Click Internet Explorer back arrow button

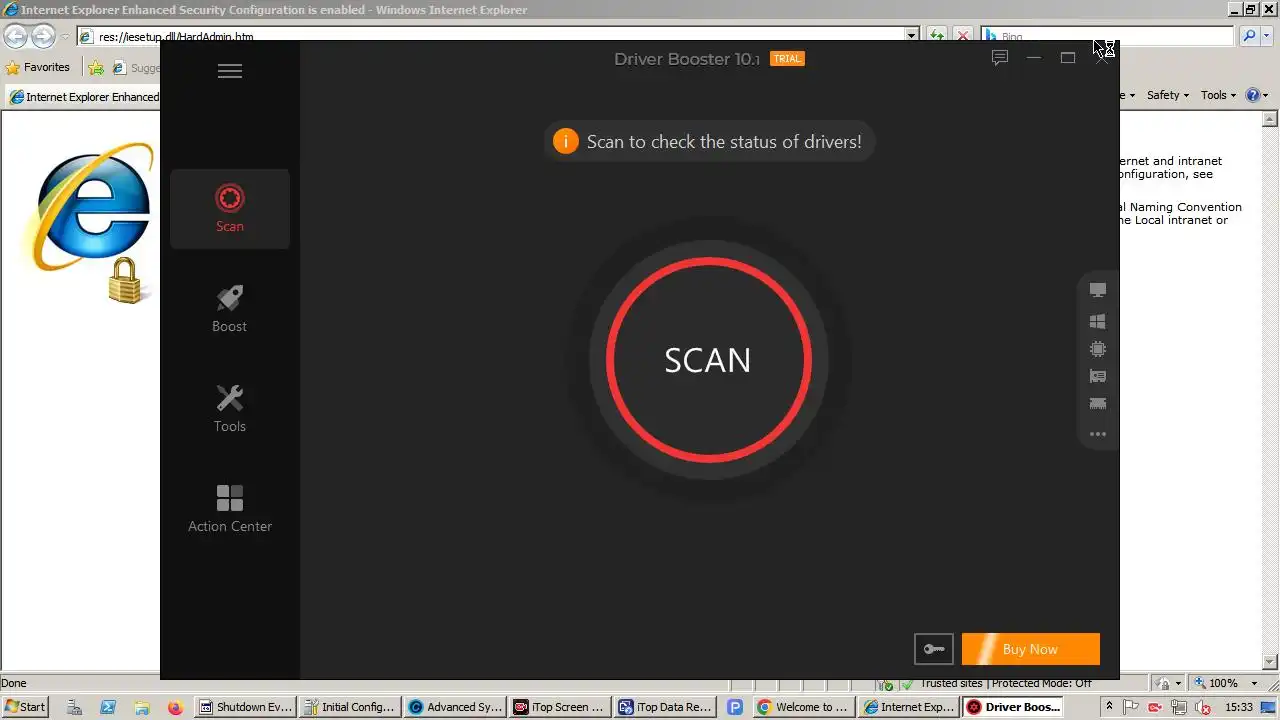pos(16,37)
